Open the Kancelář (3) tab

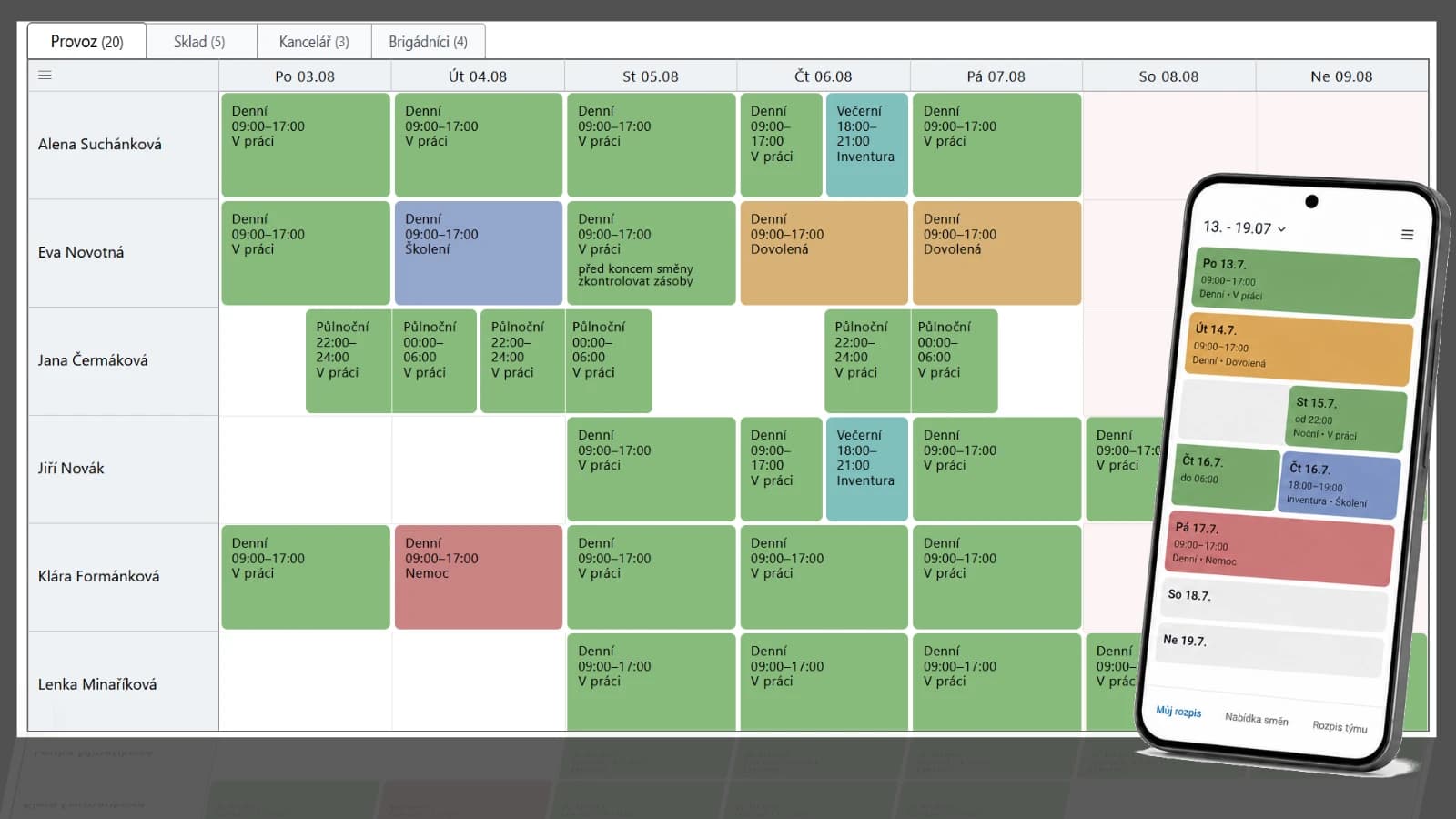[x=314, y=42]
